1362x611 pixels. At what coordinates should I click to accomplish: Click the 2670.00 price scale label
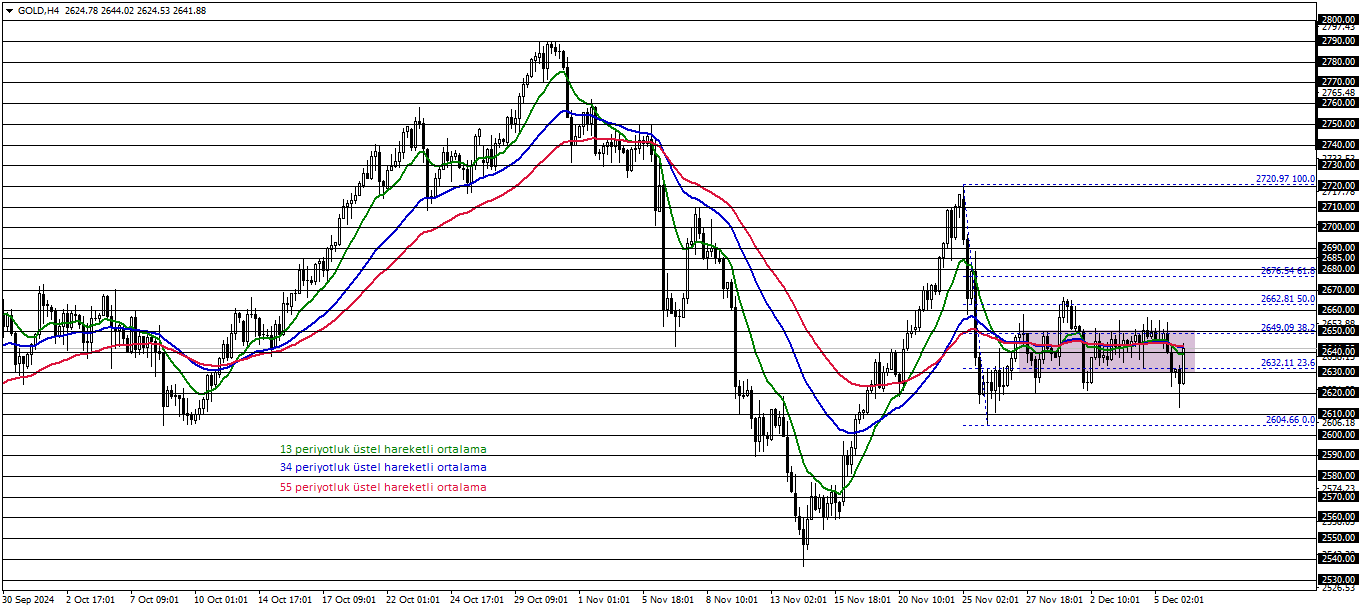pyautogui.click(x=1338, y=290)
